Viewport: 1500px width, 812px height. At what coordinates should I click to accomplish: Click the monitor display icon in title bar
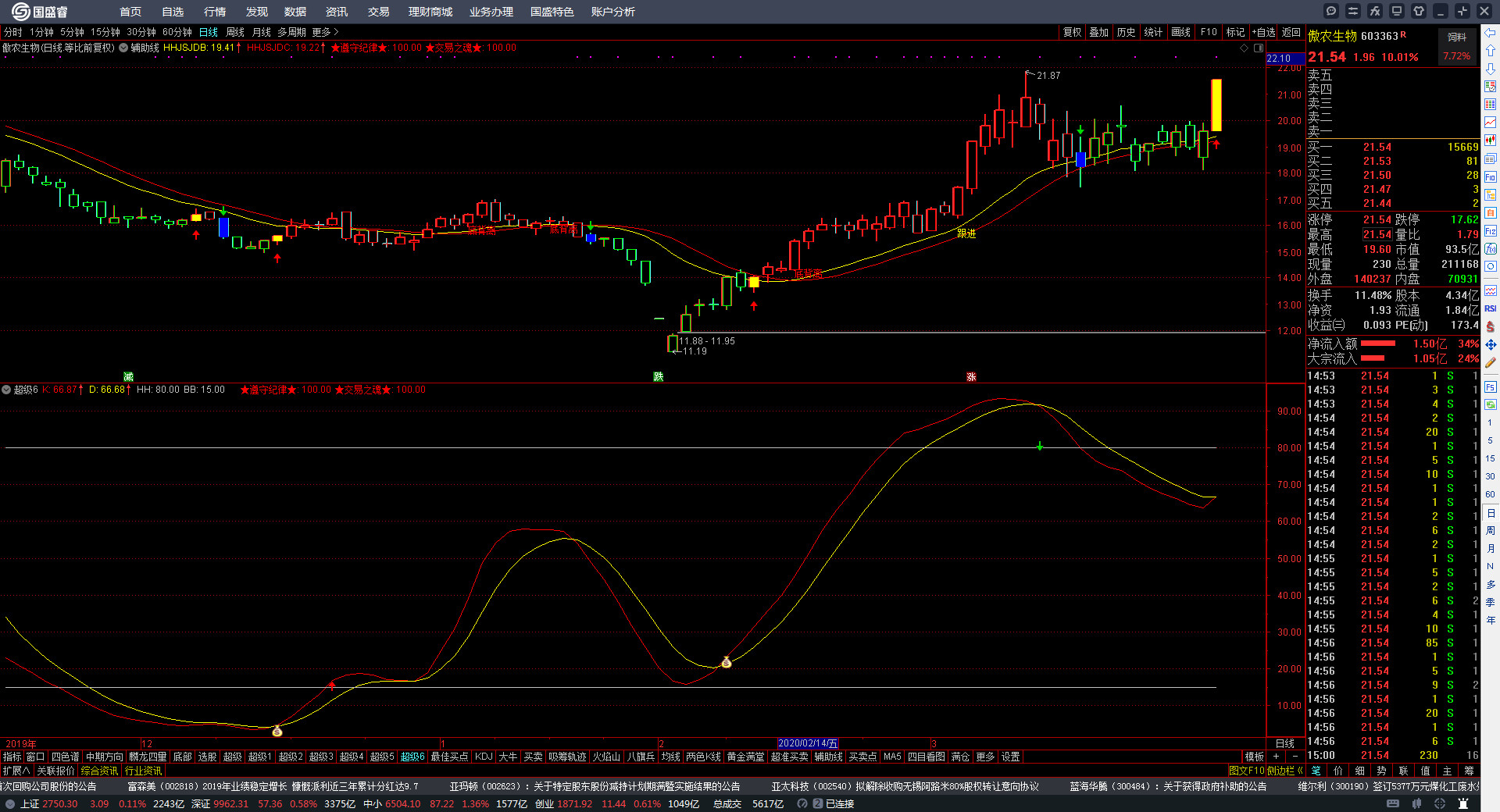pos(1397,11)
